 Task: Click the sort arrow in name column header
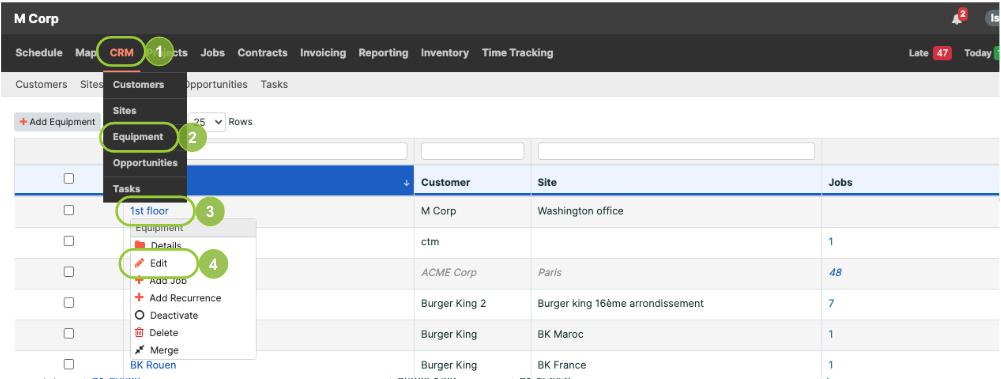tap(407, 182)
